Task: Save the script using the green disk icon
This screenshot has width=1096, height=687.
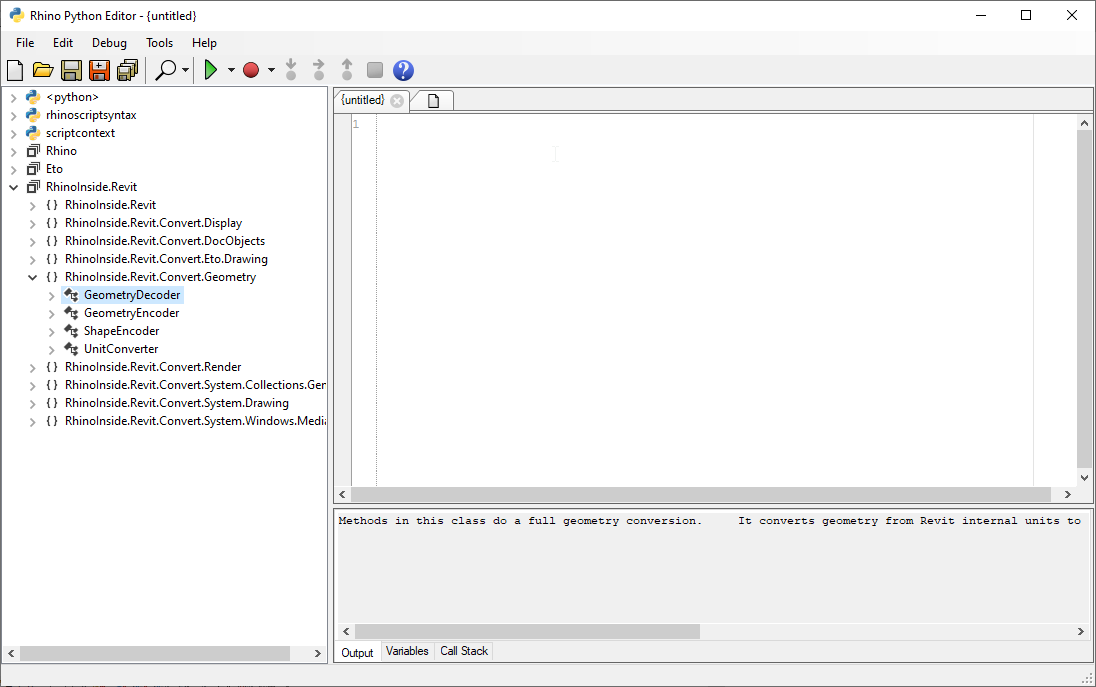Action: point(71,70)
